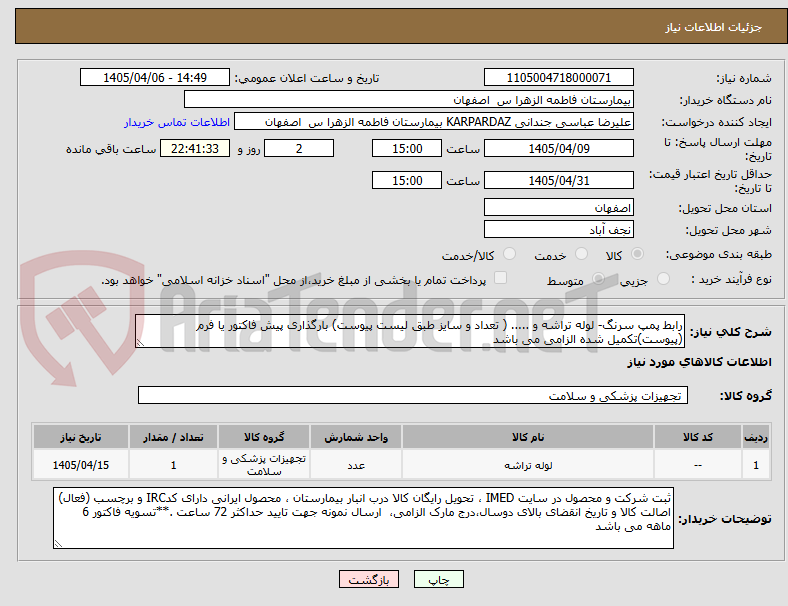Click the label شماره نیاز
Screen dimensions: 788x606
point(744,78)
